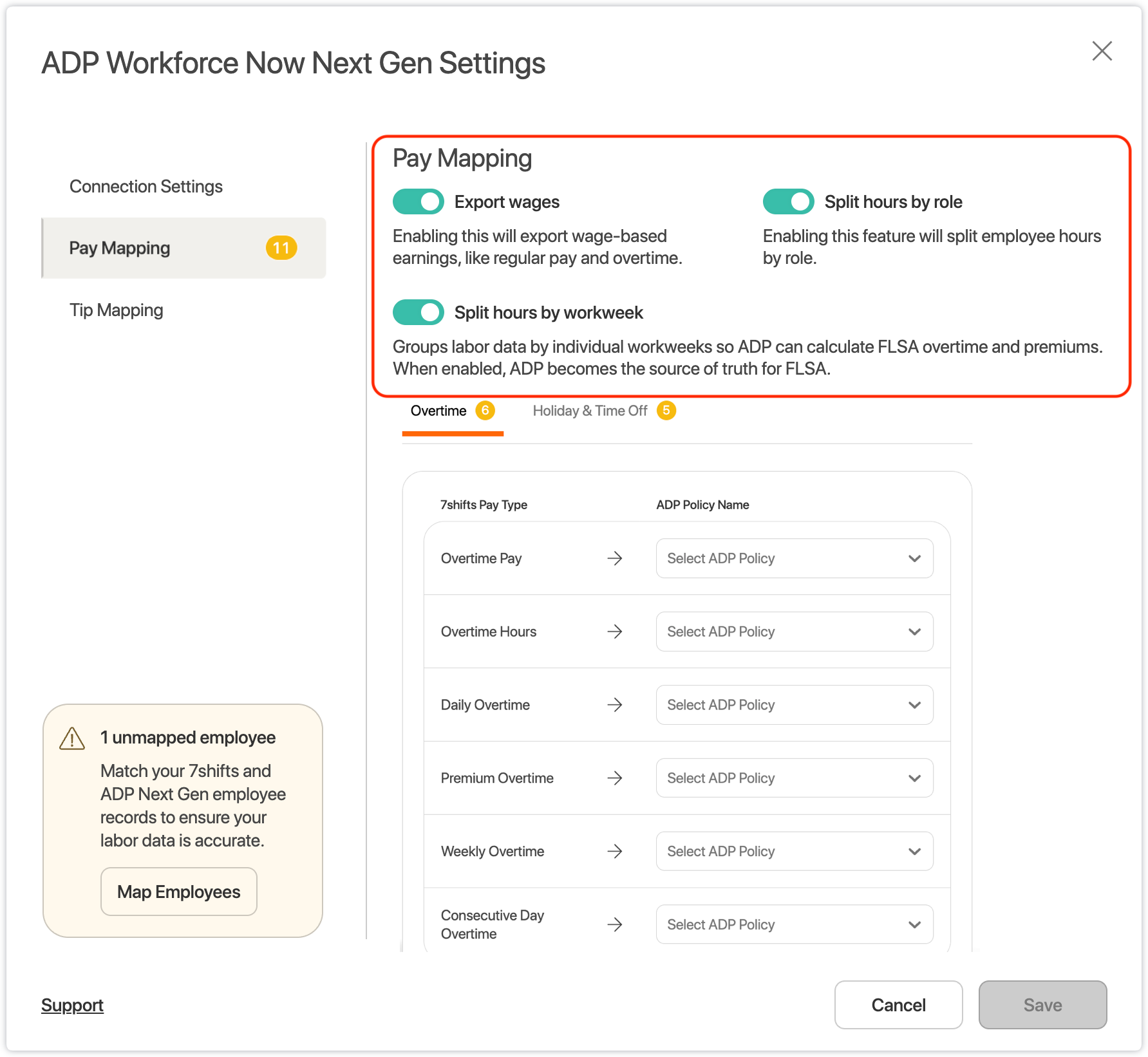Switch to the Holiday & Time Off tab
Viewport: 1148px width, 1057px height.
pos(590,411)
